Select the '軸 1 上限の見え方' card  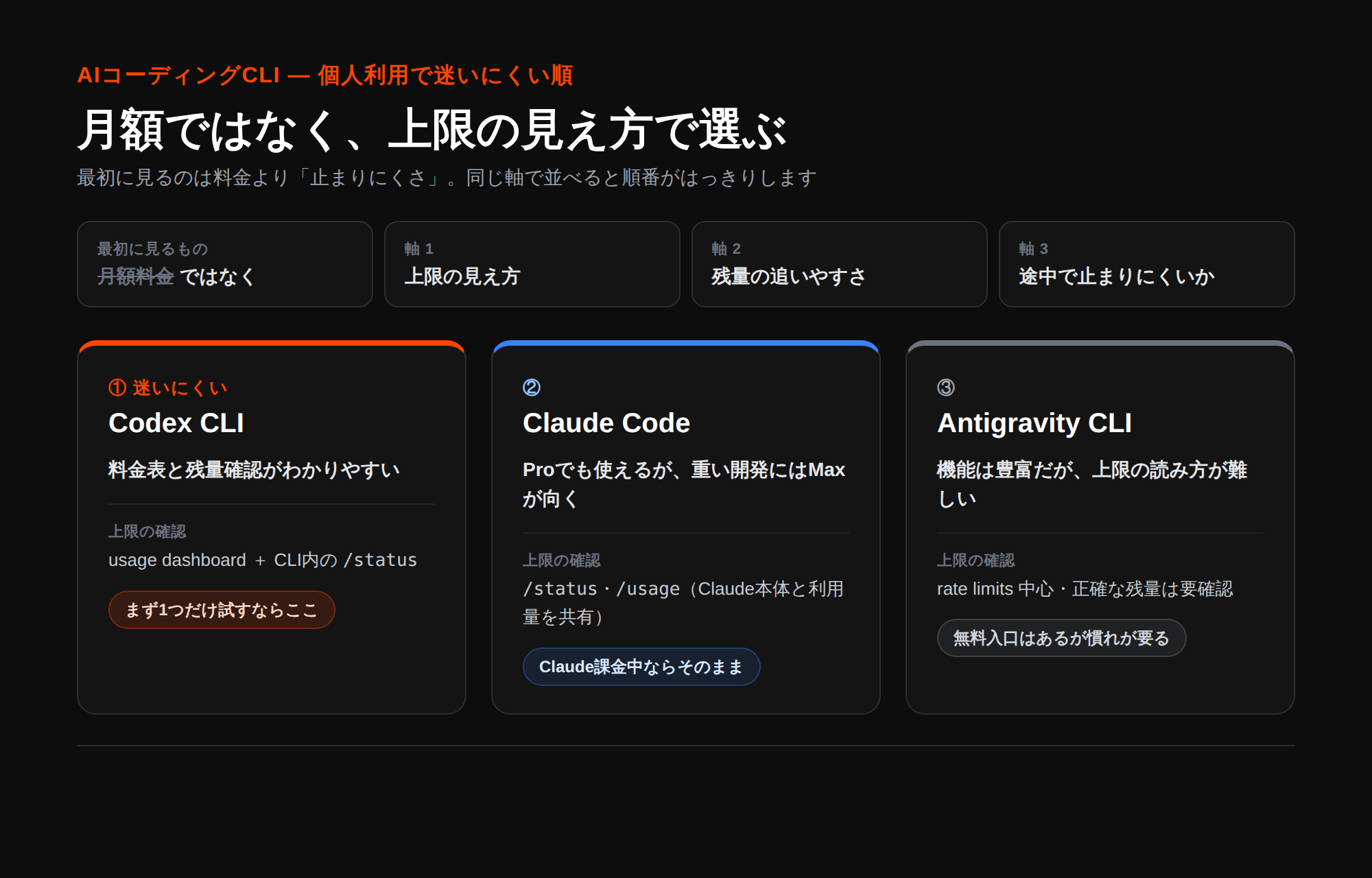(x=532, y=264)
